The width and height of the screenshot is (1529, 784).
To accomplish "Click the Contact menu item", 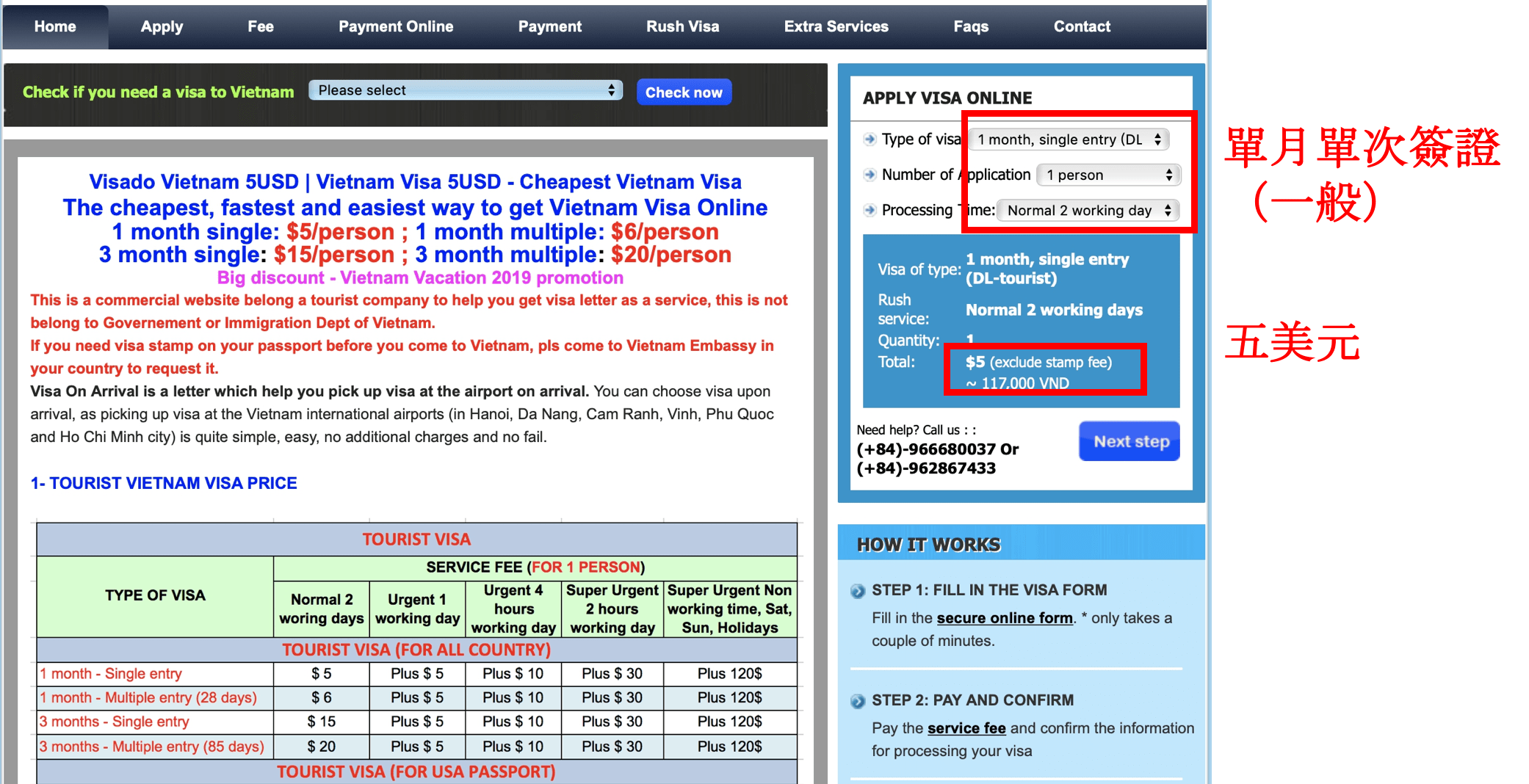I will click(x=1082, y=27).
